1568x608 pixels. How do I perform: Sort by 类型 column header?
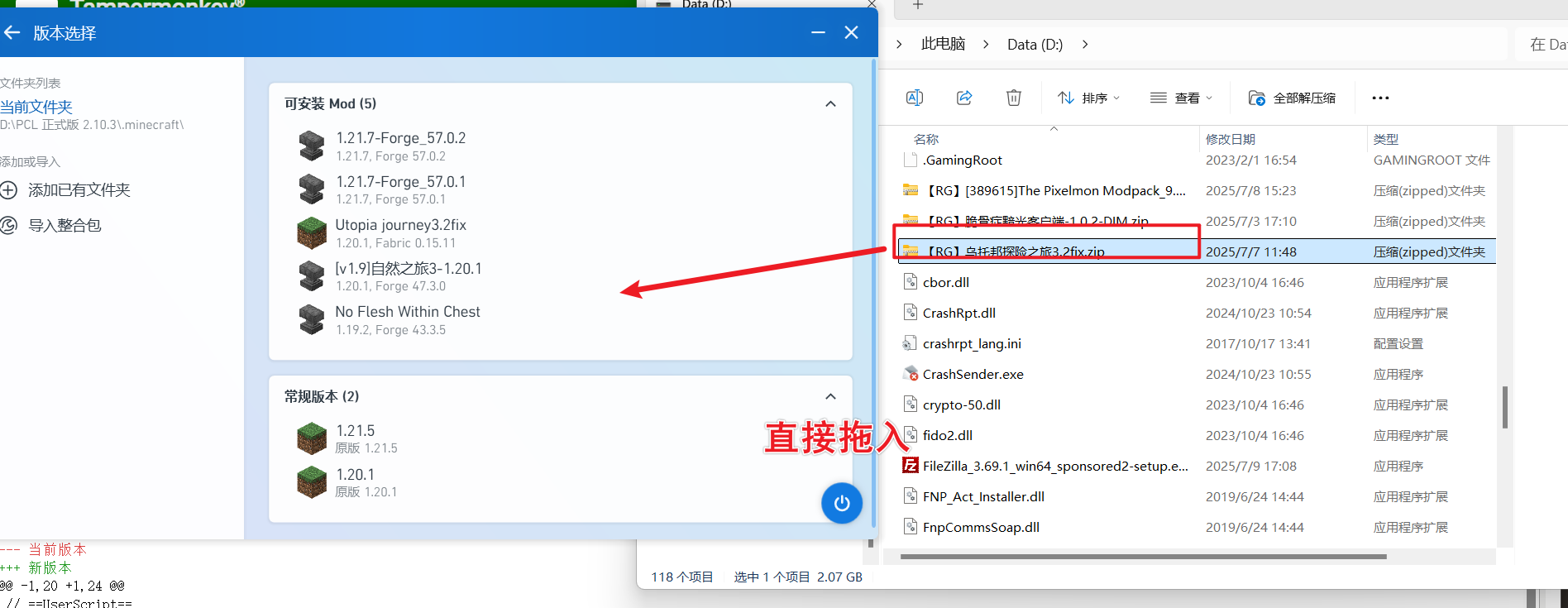1386,139
